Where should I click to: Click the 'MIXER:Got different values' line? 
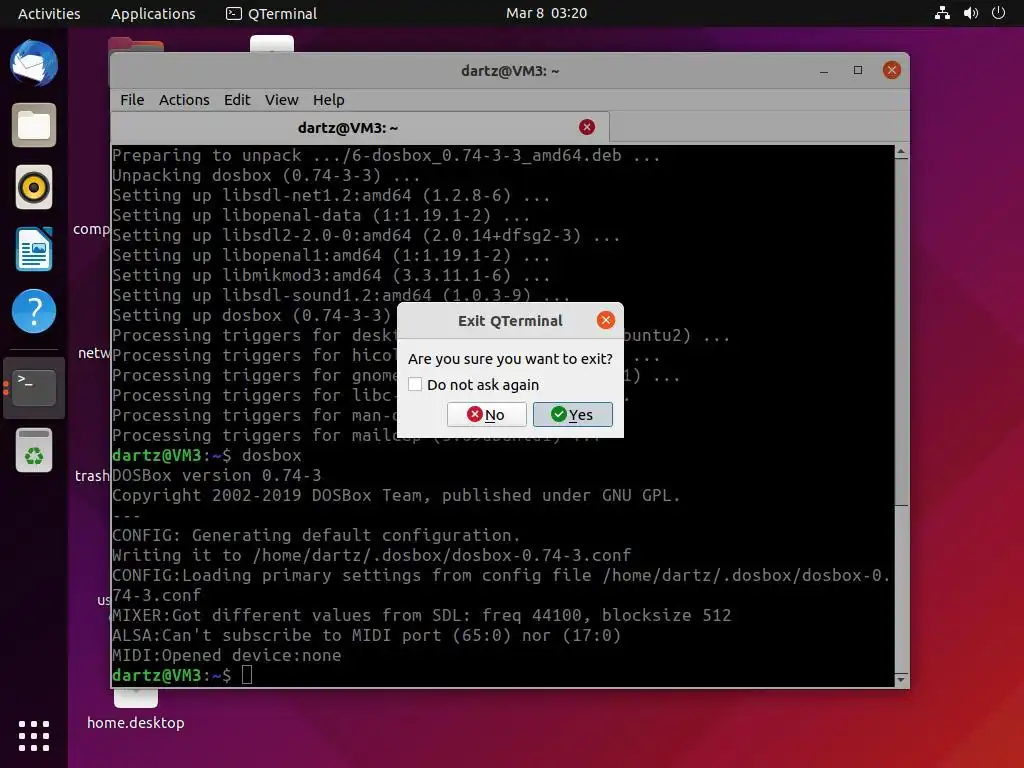(422, 615)
